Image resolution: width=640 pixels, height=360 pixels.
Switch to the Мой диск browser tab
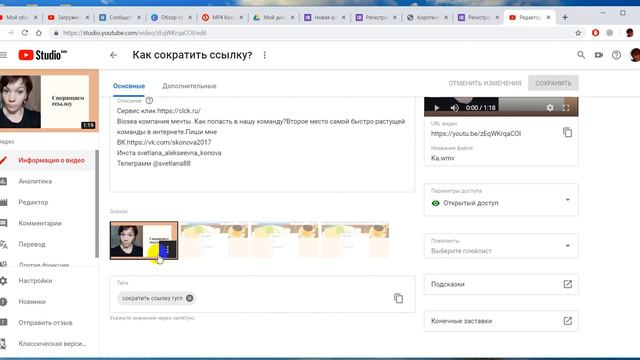pos(273,18)
